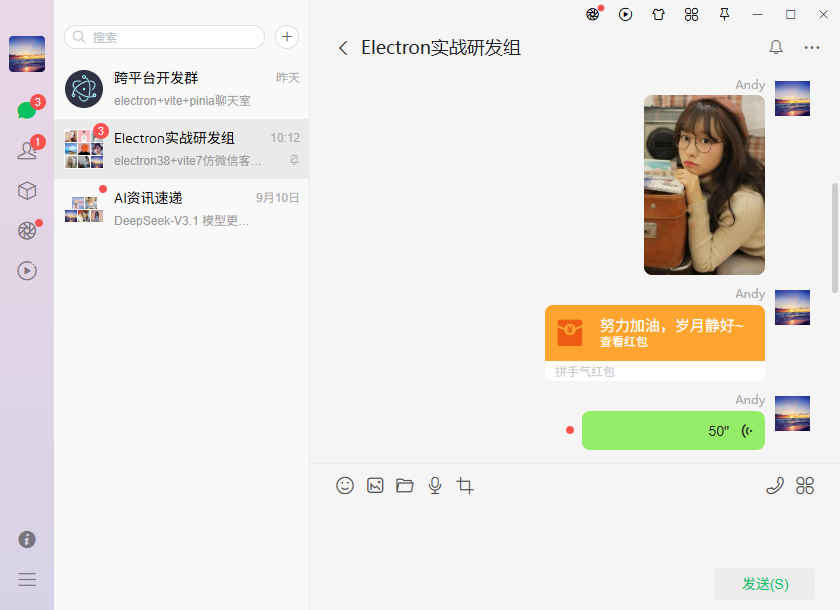The image size is (840, 610).
Task: Attach a file via folder icon
Action: coord(405,486)
